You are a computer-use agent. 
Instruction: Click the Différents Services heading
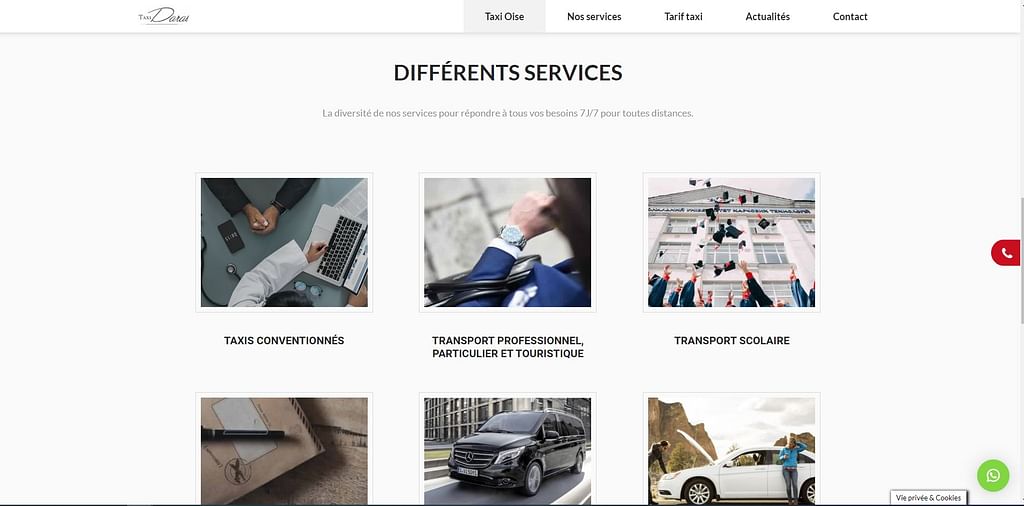tap(507, 72)
